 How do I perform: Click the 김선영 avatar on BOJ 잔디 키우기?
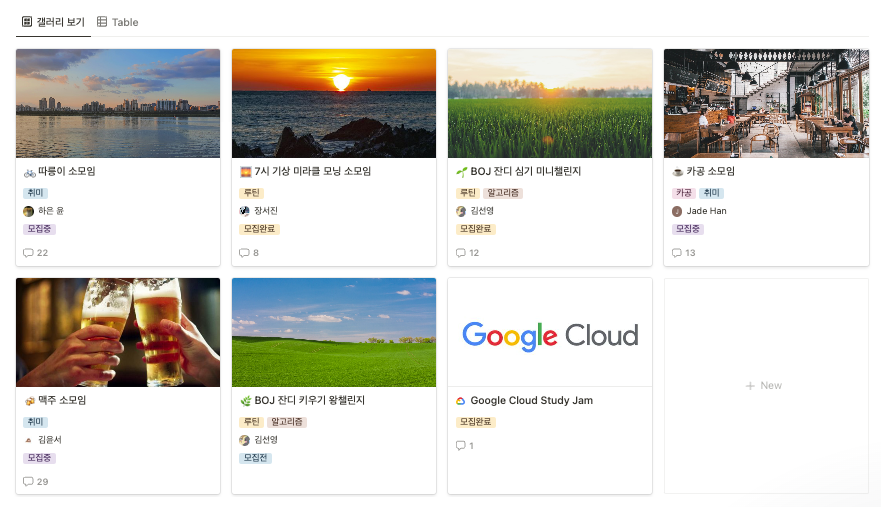click(244, 440)
